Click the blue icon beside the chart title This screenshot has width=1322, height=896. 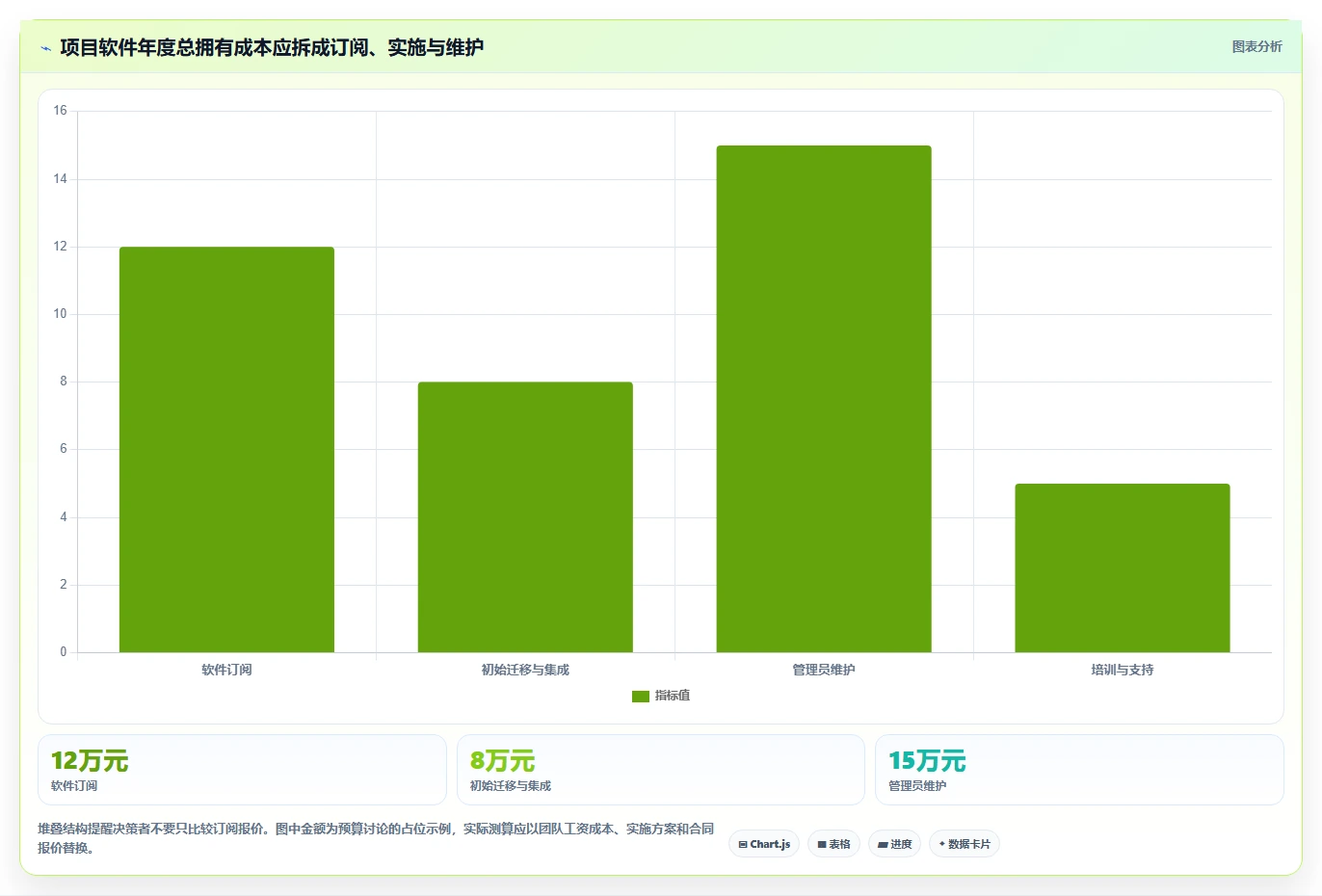[45, 48]
